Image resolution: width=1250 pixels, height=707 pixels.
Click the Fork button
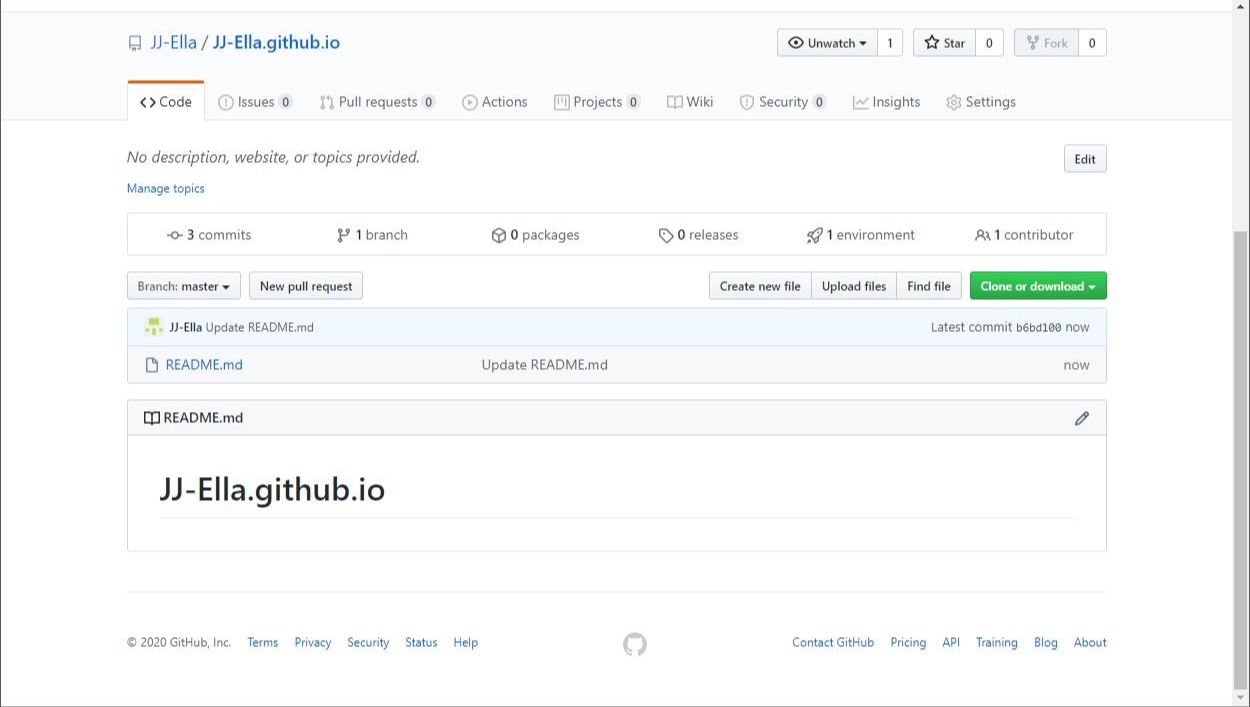(1046, 43)
